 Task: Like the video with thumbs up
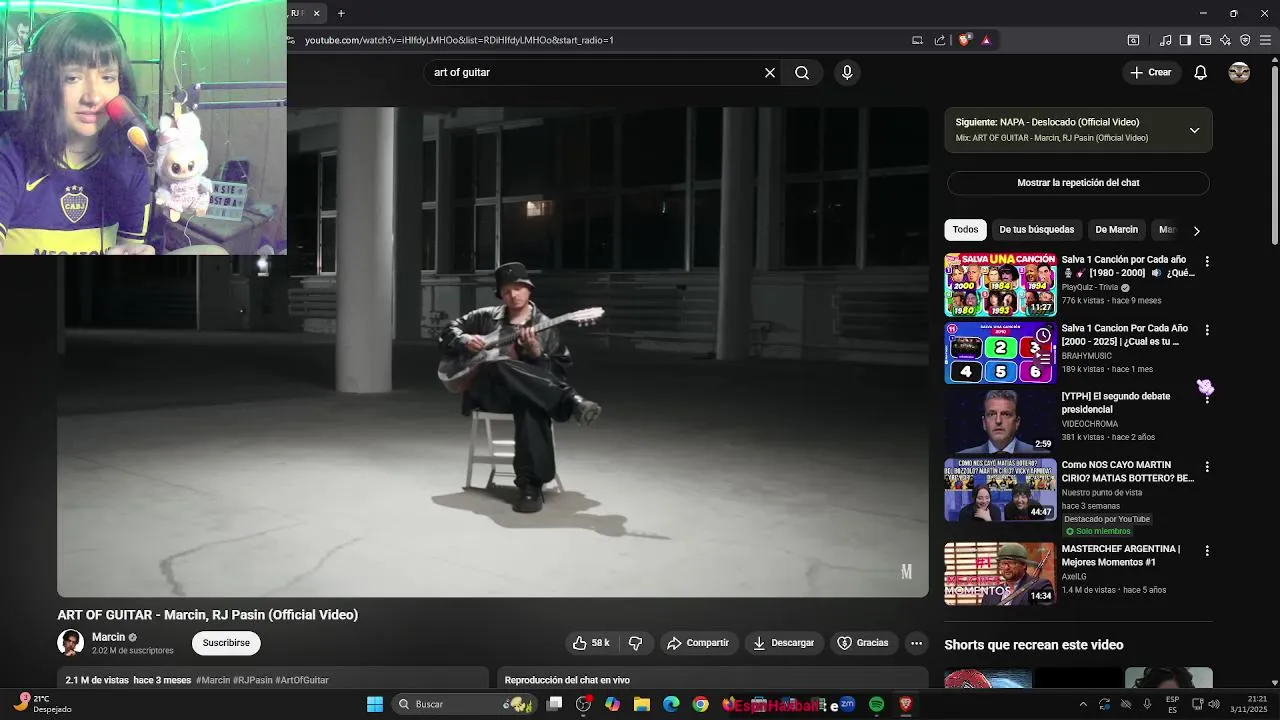tap(590, 643)
